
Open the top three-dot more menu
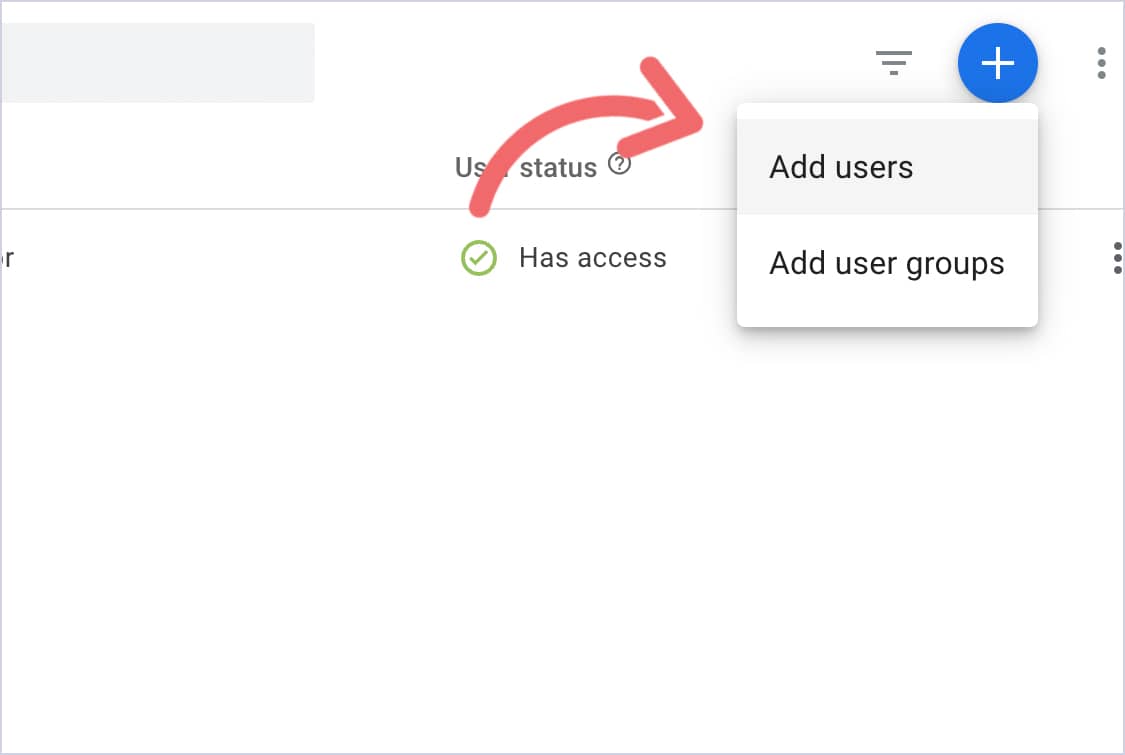point(1101,63)
